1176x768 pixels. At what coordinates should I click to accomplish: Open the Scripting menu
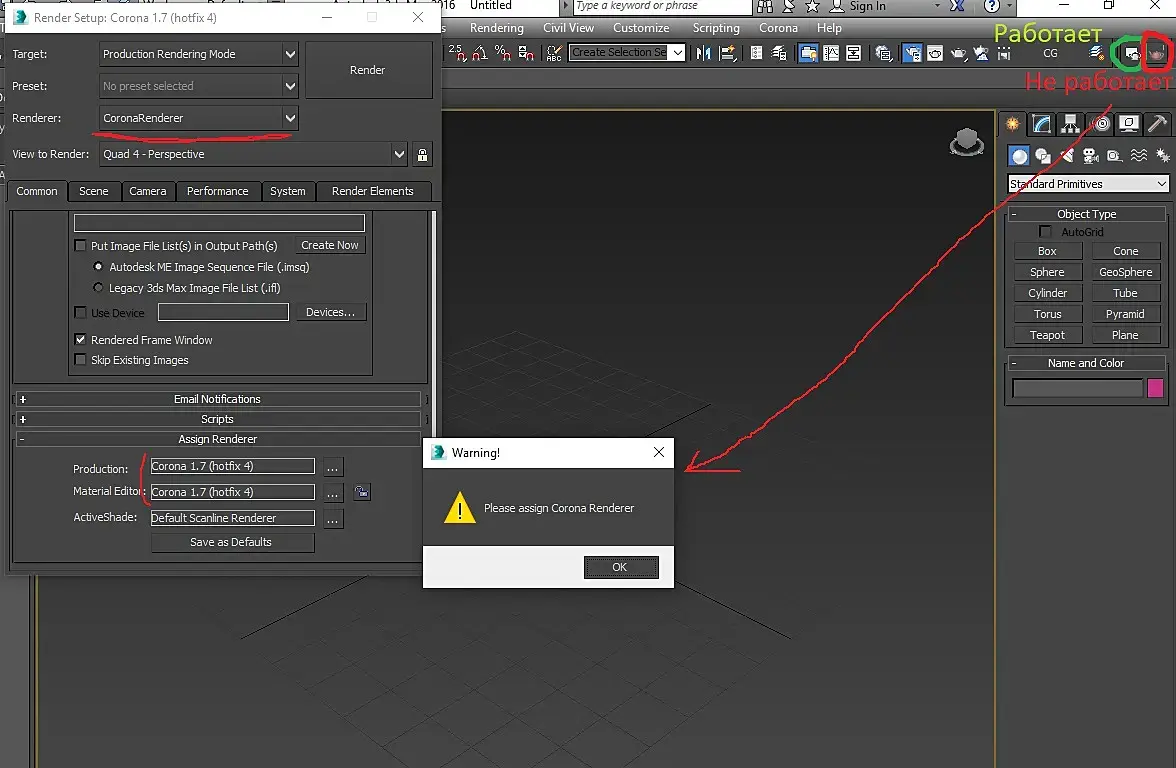tap(716, 28)
